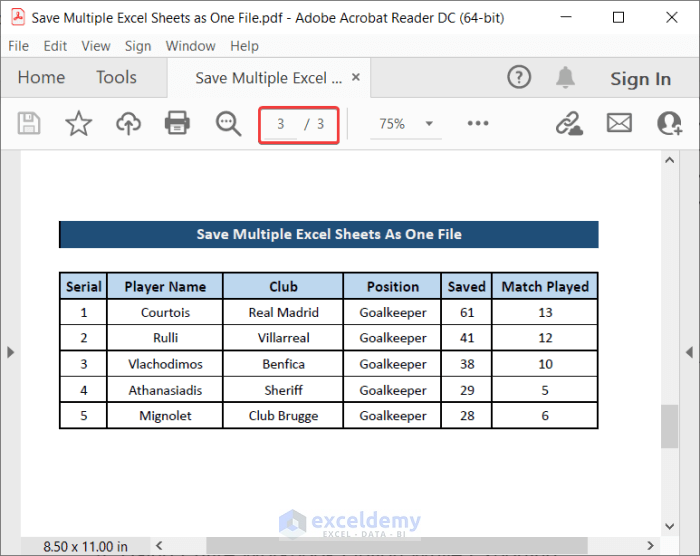Expand the right tools pane arrow
This screenshot has width=700, height=556.
(689, 352)
